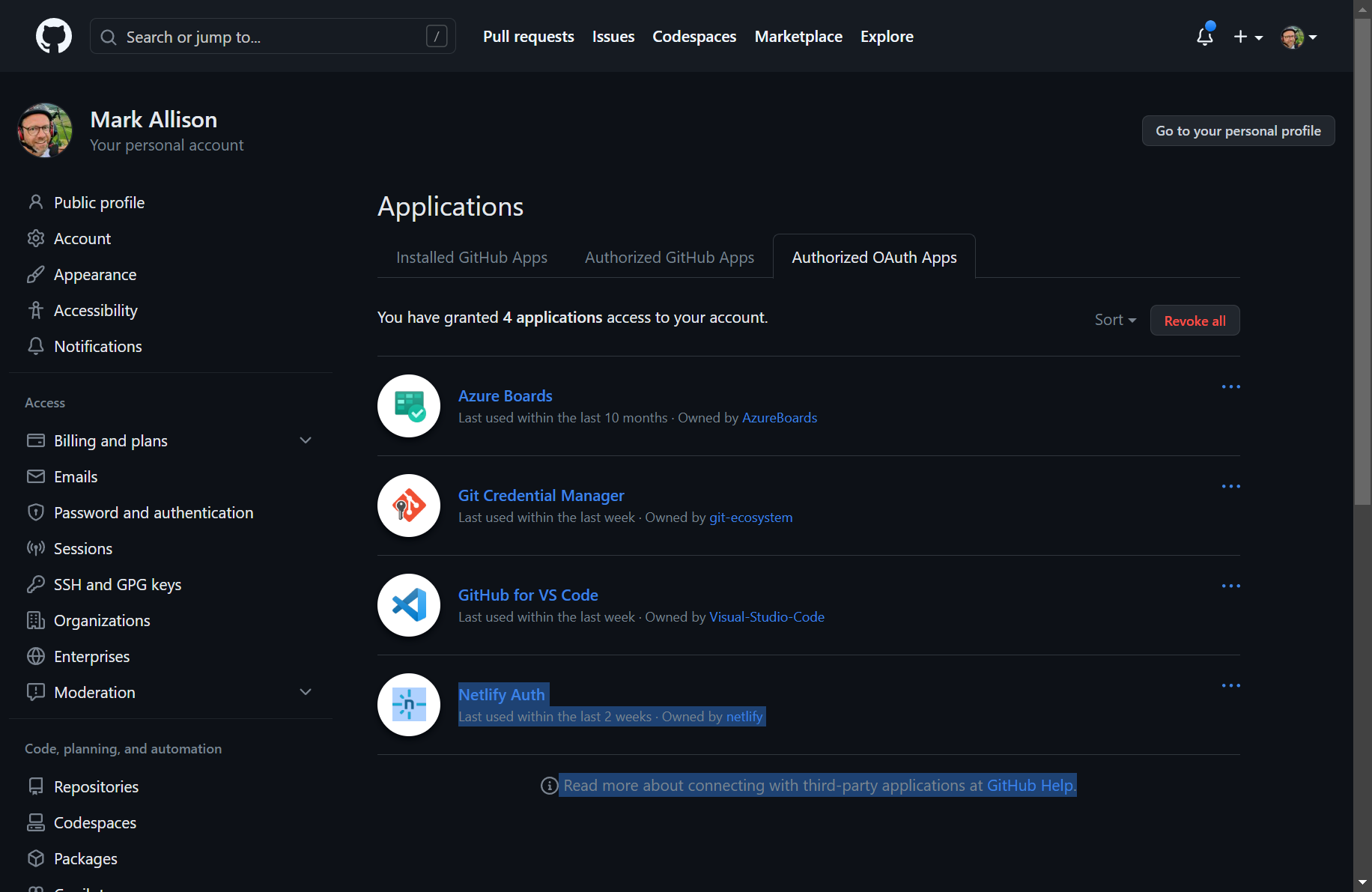Image resolution: width=1372 pixels, height=892 pixels.
Task: Click the page vertical scrollbar thumb
Action: pyautogui.click(x=1362, y=262)
